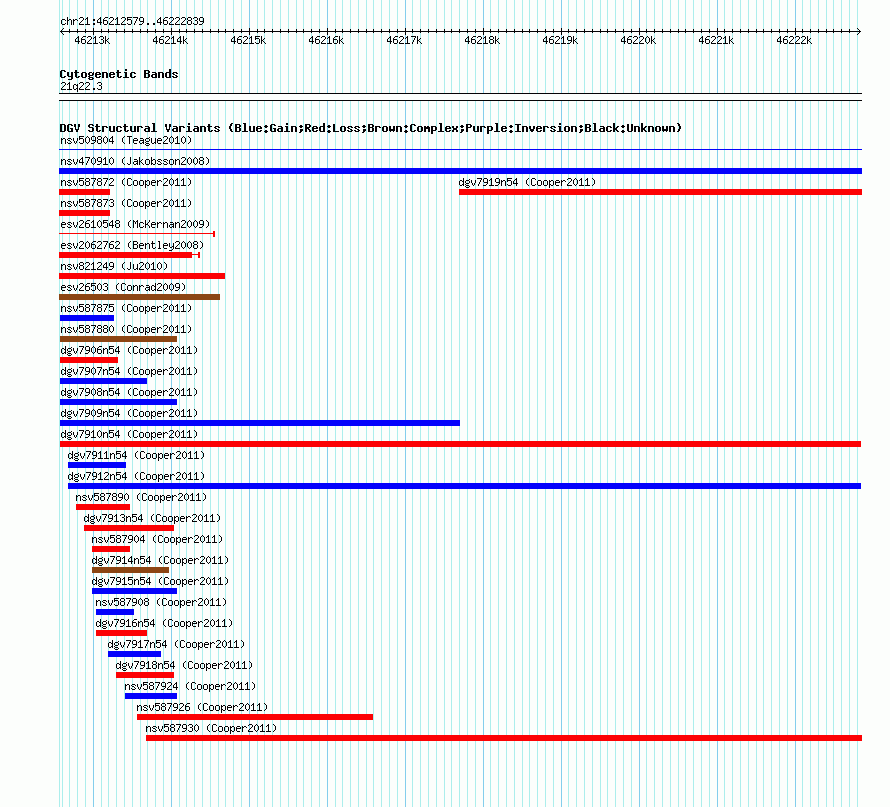This screenshot has height=807, width=890.
Task: Click the 46220k ruler tick label
Action: (x=638, y=40)
